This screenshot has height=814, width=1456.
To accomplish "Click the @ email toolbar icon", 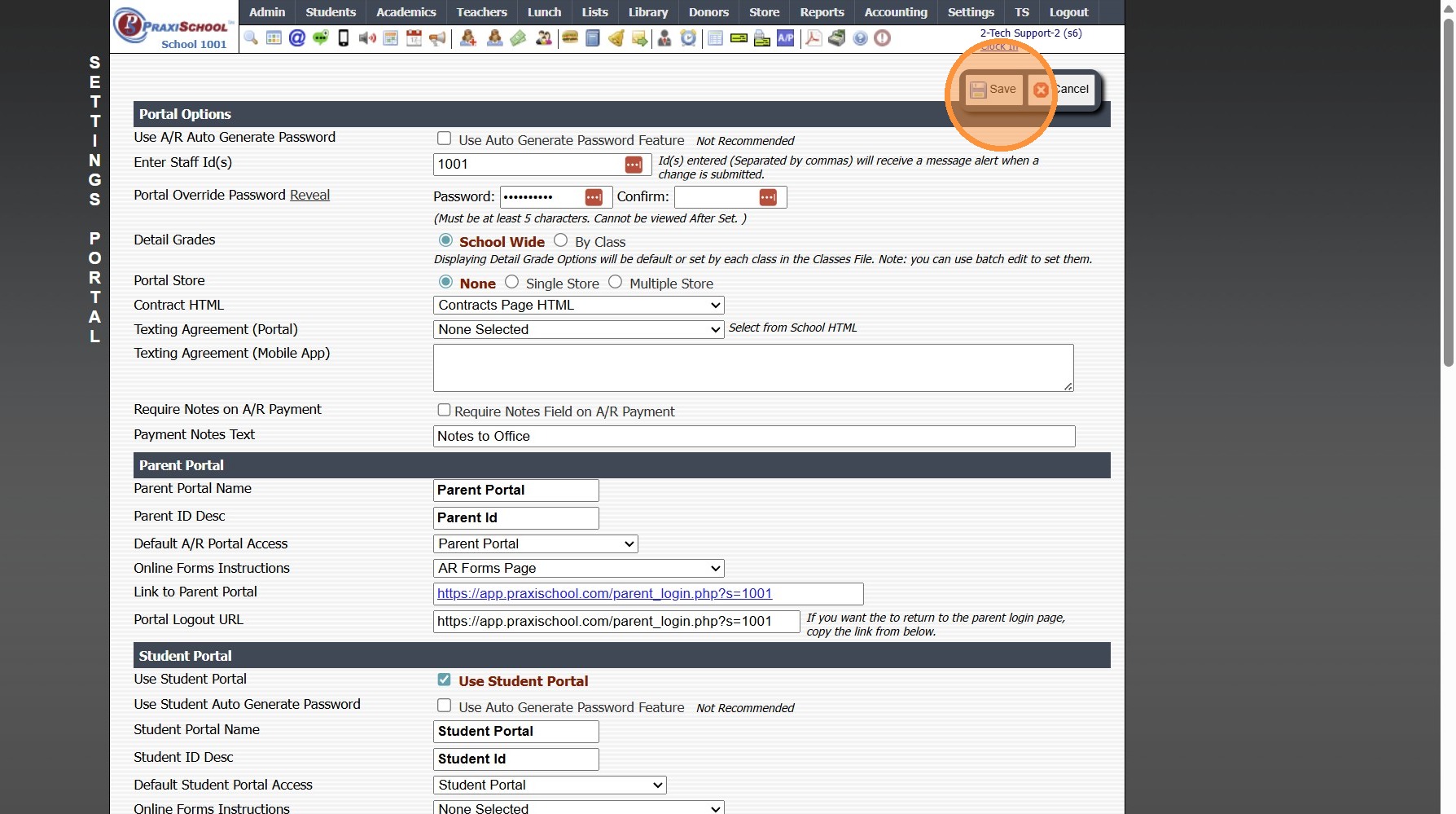I will pos(297,38).
